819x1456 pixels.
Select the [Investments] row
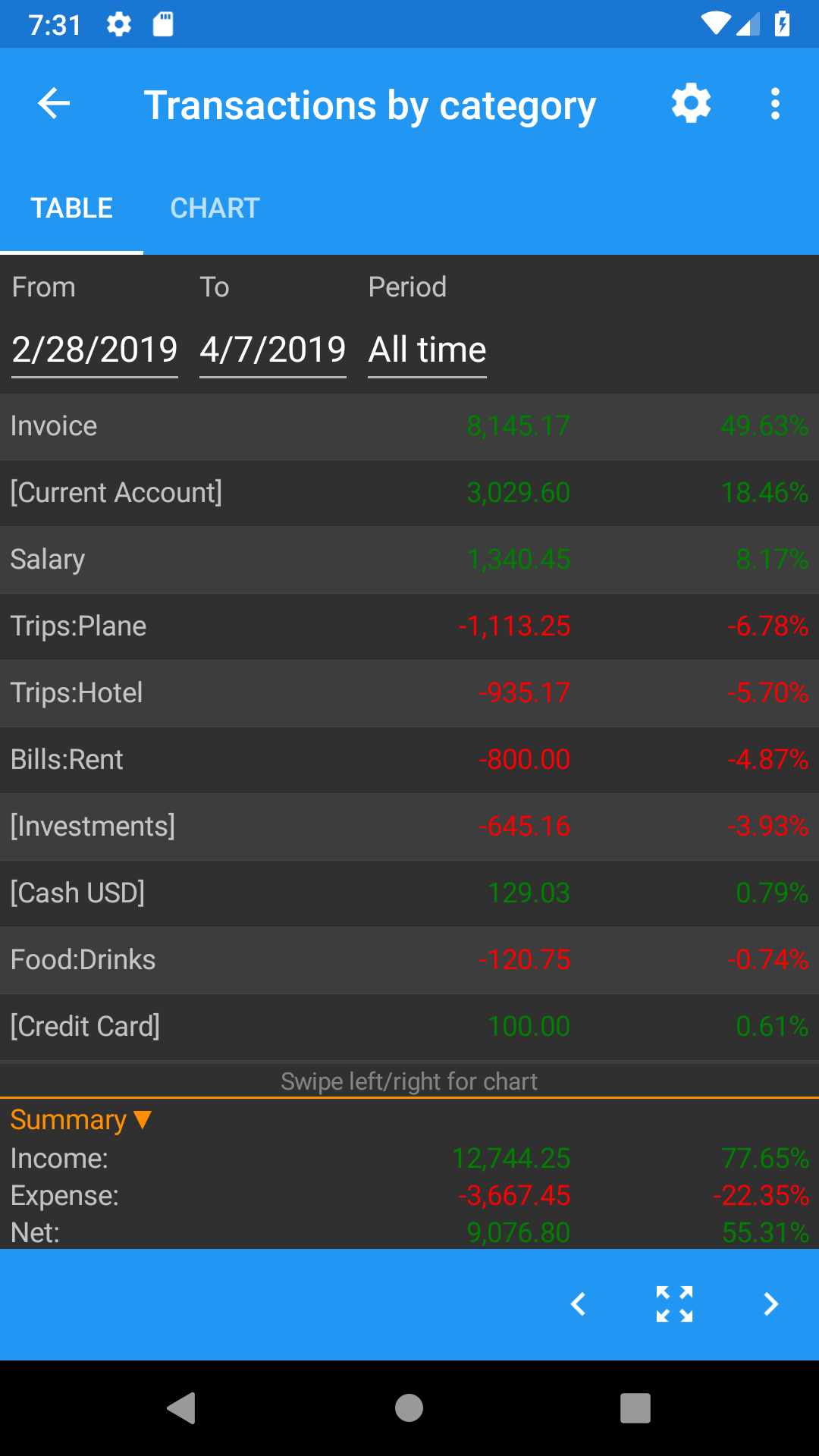(x=409, y=827)
